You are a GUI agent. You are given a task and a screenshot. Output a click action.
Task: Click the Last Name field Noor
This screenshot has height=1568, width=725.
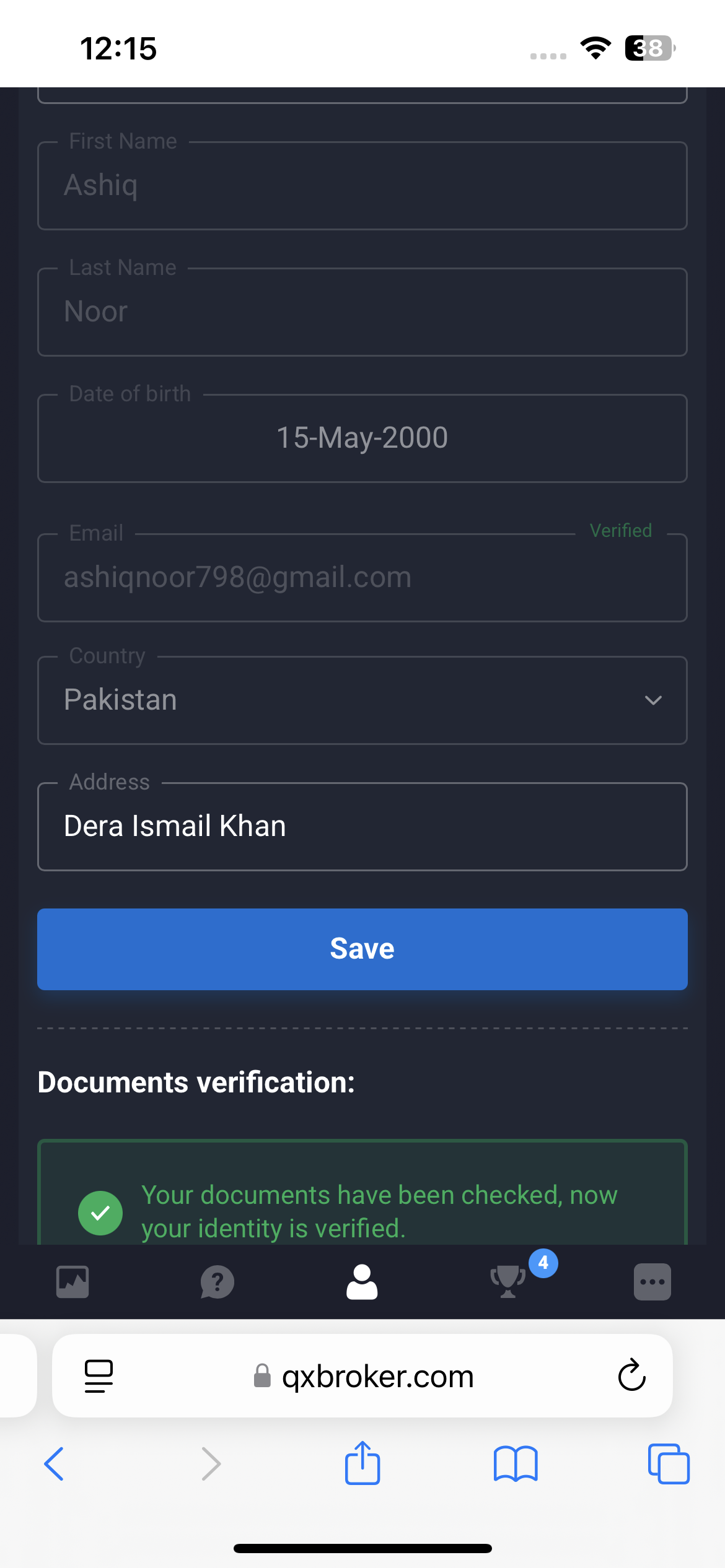point(362,311)
